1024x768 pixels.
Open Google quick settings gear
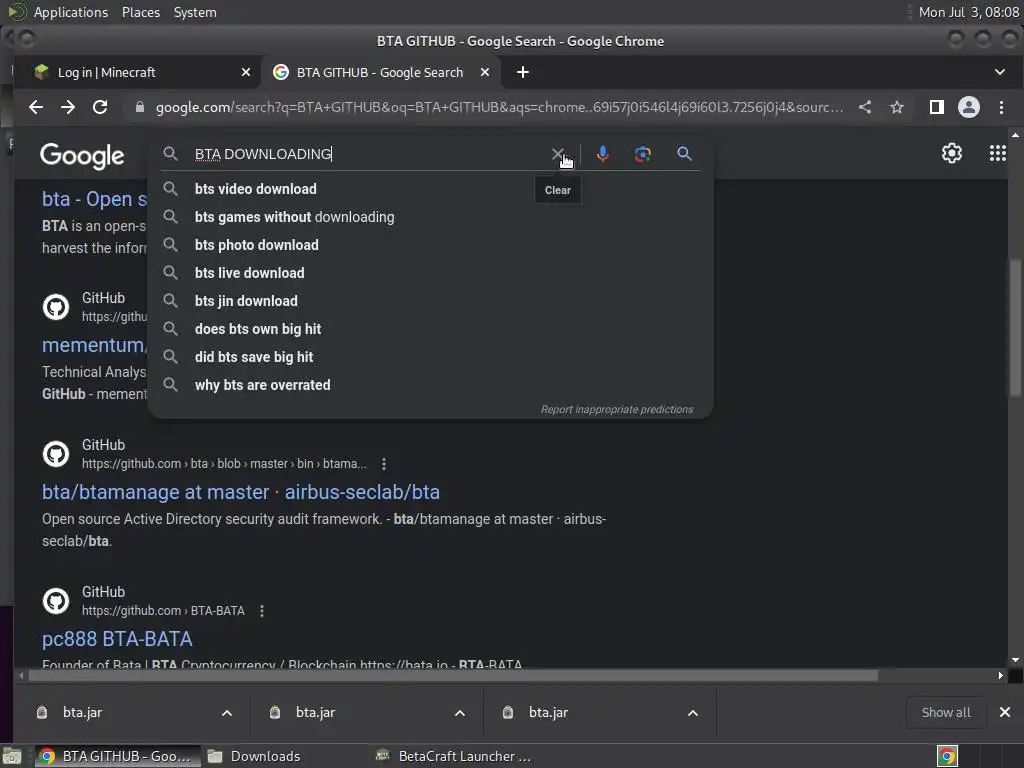coord(952,153)
